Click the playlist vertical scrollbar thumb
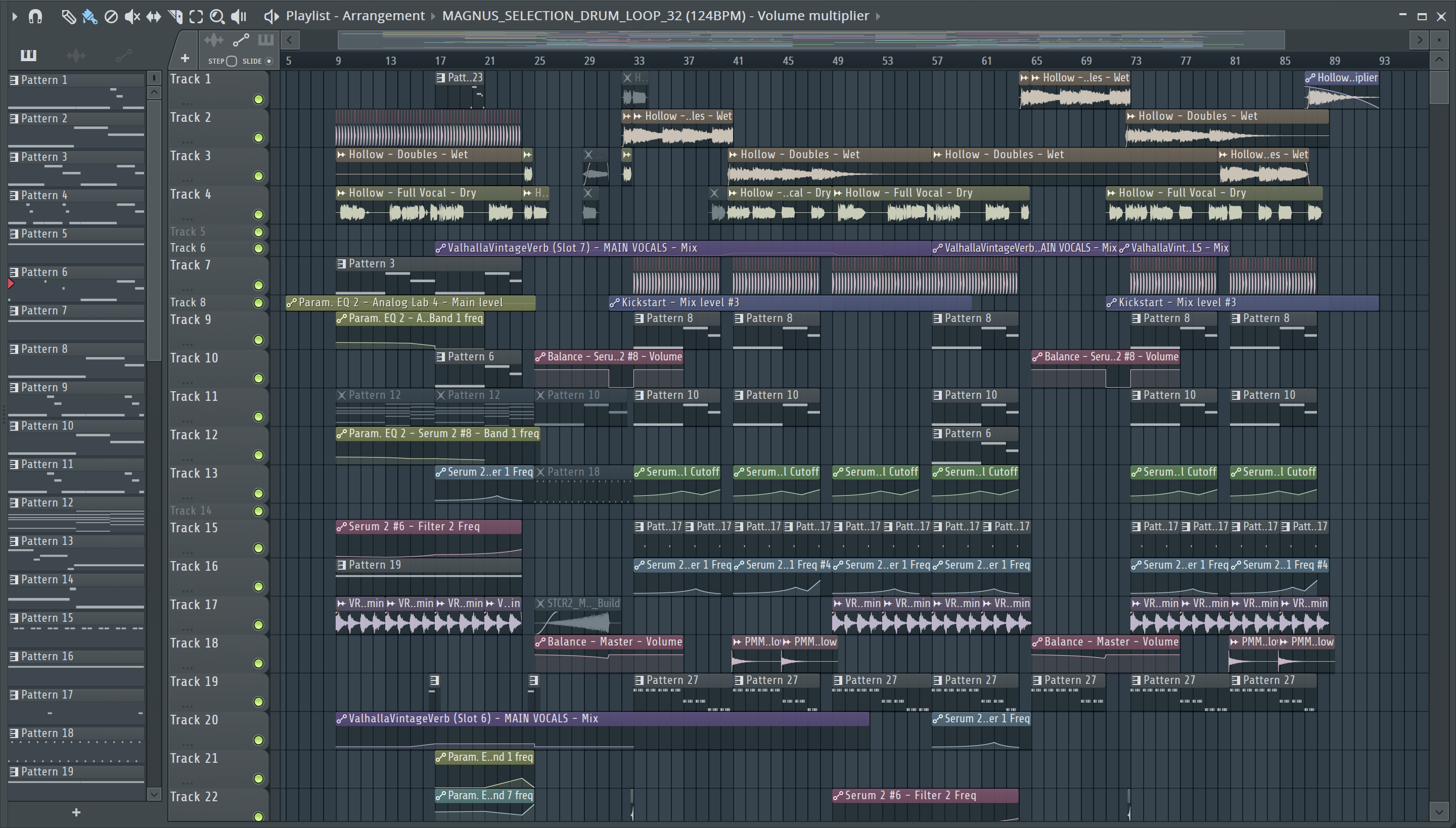The width and height of the screenshot is (1456, 828). (x=1439, y=87)
